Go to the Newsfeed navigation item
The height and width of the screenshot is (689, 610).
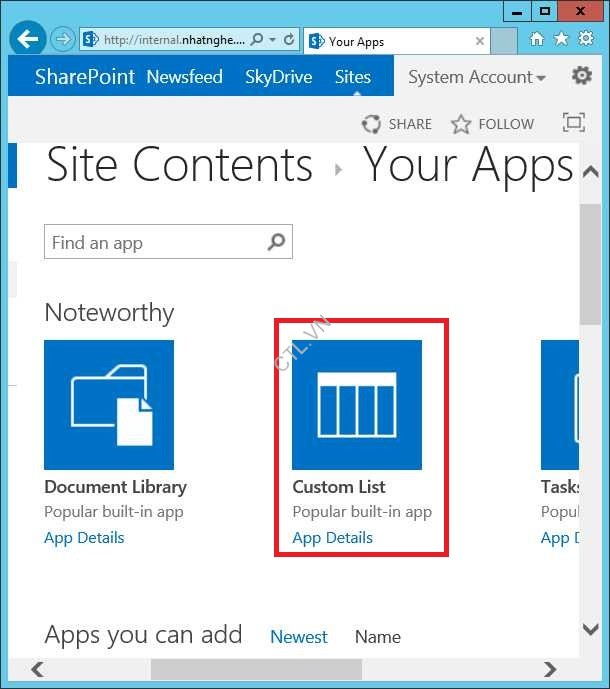[x=184, y=77]
